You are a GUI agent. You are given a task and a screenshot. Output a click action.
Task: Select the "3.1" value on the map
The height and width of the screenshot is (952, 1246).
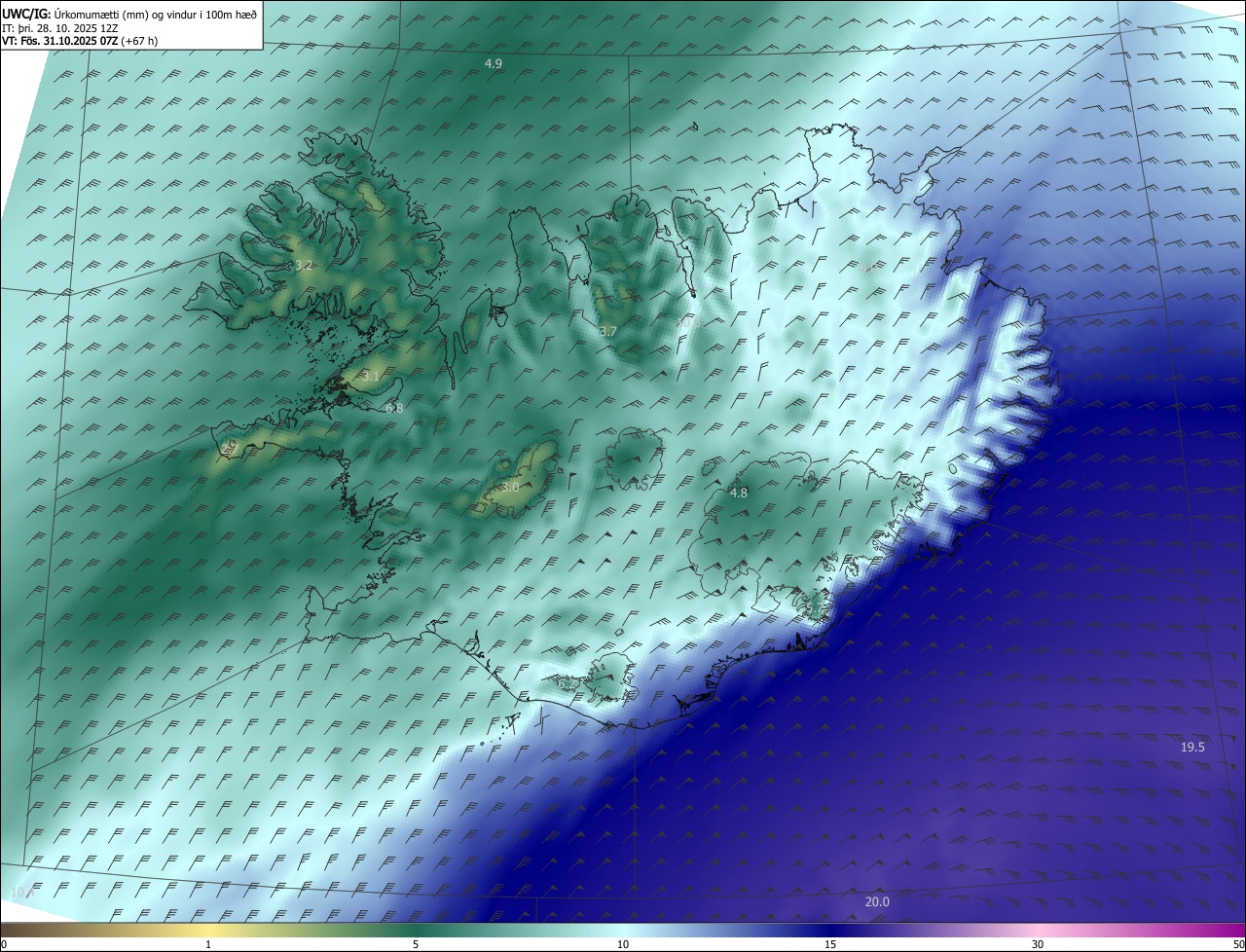(x=371, y=376)
